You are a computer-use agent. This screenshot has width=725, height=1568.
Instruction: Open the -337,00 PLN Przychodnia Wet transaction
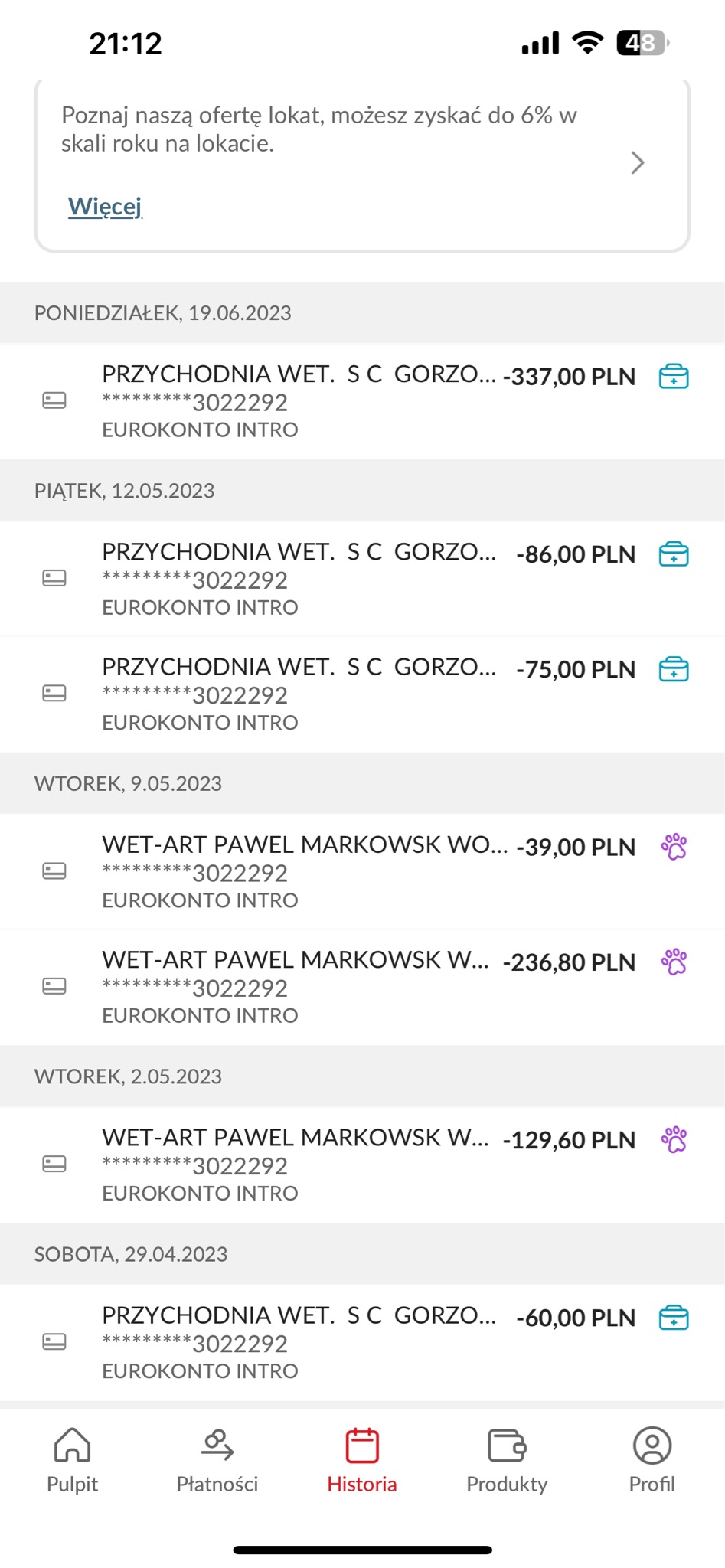click(x=362, y=401)
